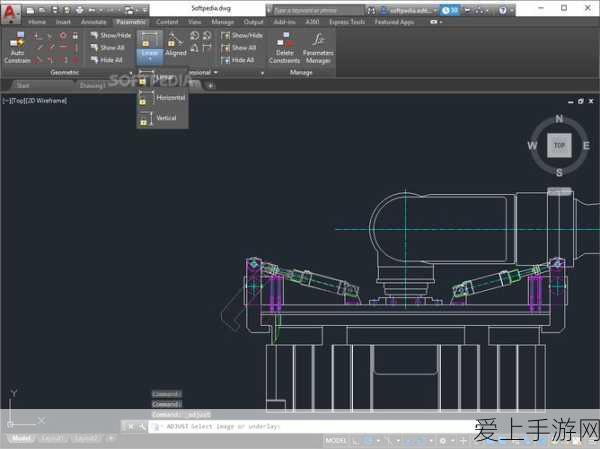
Task: Click Auto Constrain tool
Action: tap(17, 48)
